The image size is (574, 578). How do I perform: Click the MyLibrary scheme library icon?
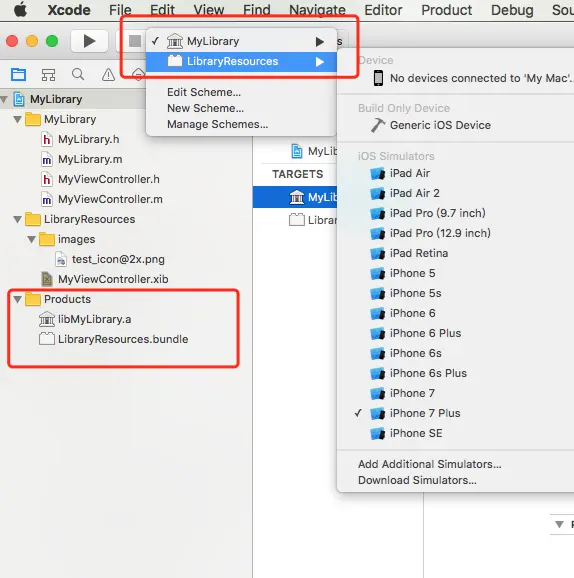[175, 41]
